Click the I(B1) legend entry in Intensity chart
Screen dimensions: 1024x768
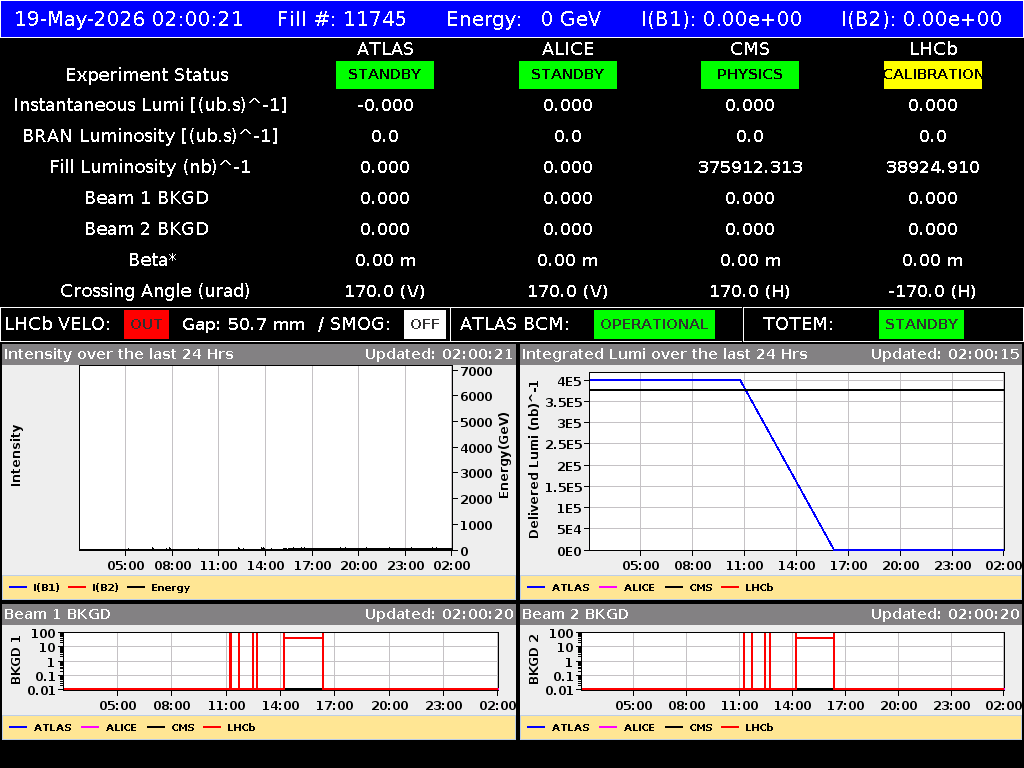pos(35,587)
